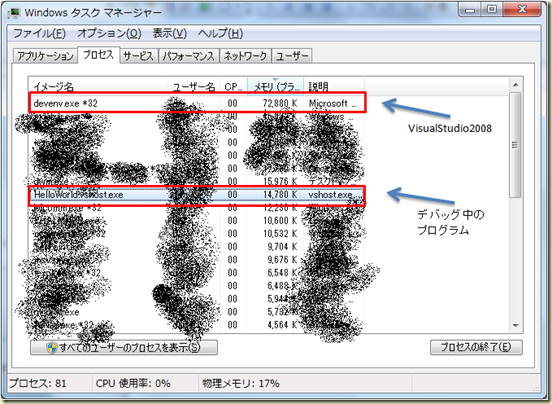The height and width of the screenshot is (404, 552).
Task: Click the scrollbar down arrow
Action: 515,326
